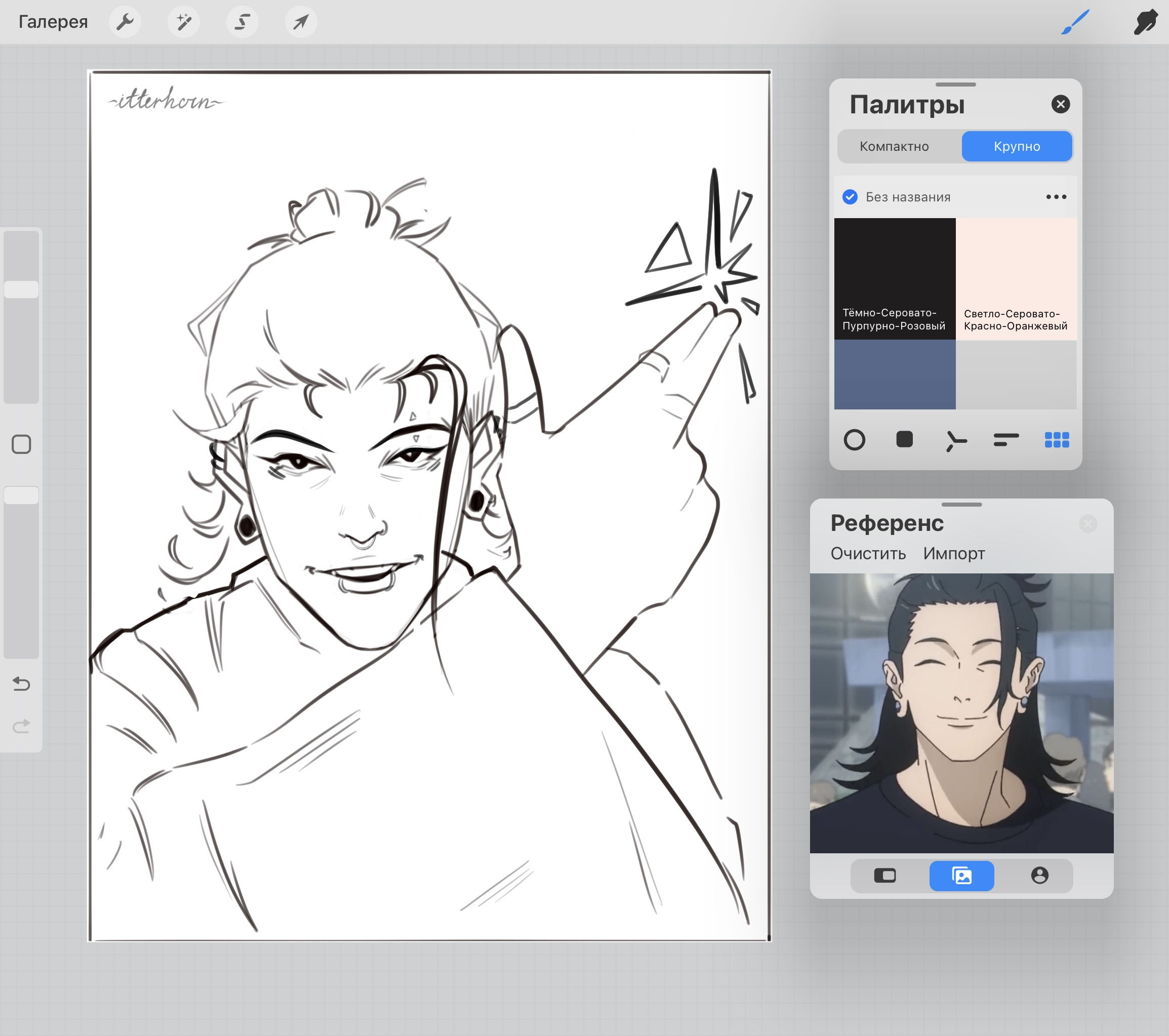This screenshot has height=1036, width=1169.
Task: Click the brush opacity slider handle
Action: pos(21,495)
